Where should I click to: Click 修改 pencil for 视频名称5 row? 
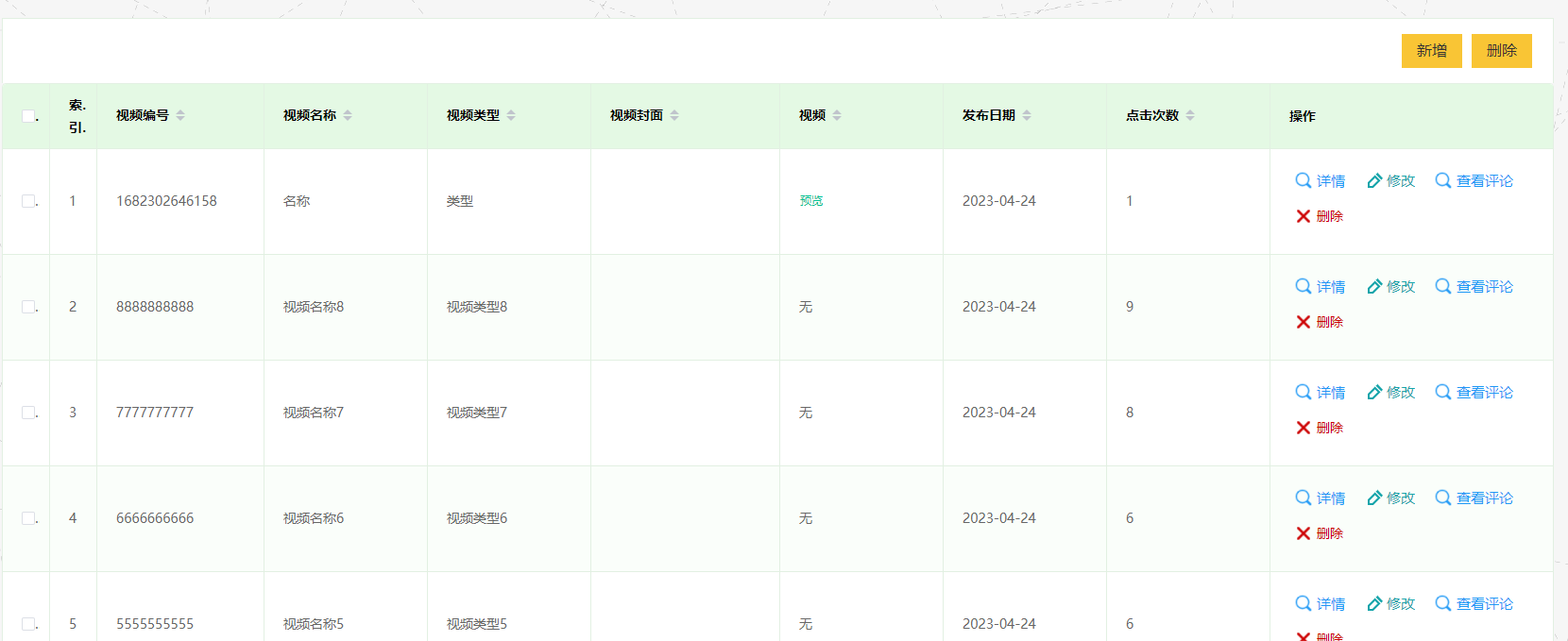[1391, 603]
